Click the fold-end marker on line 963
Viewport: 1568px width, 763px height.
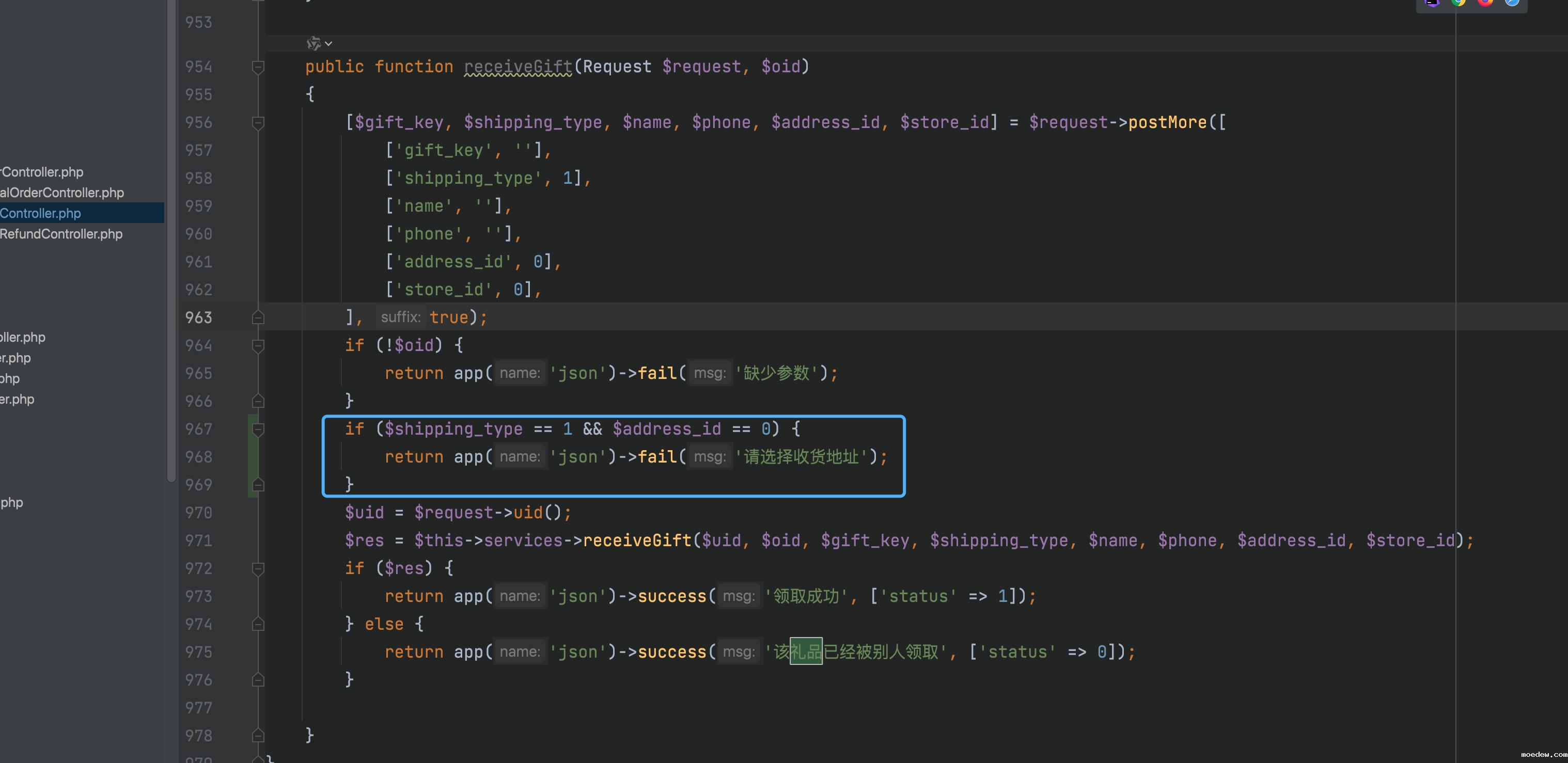[258, 317]
